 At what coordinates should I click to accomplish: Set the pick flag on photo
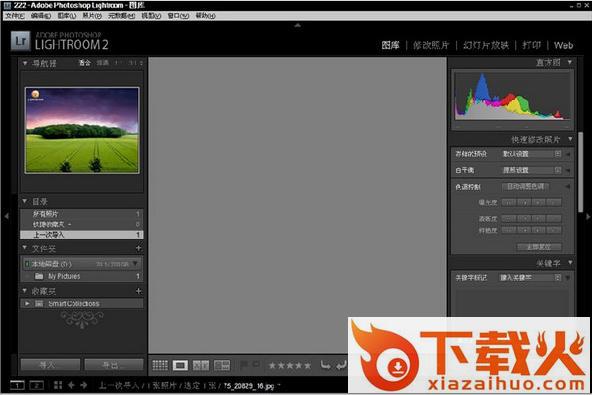tap(244, 365)
